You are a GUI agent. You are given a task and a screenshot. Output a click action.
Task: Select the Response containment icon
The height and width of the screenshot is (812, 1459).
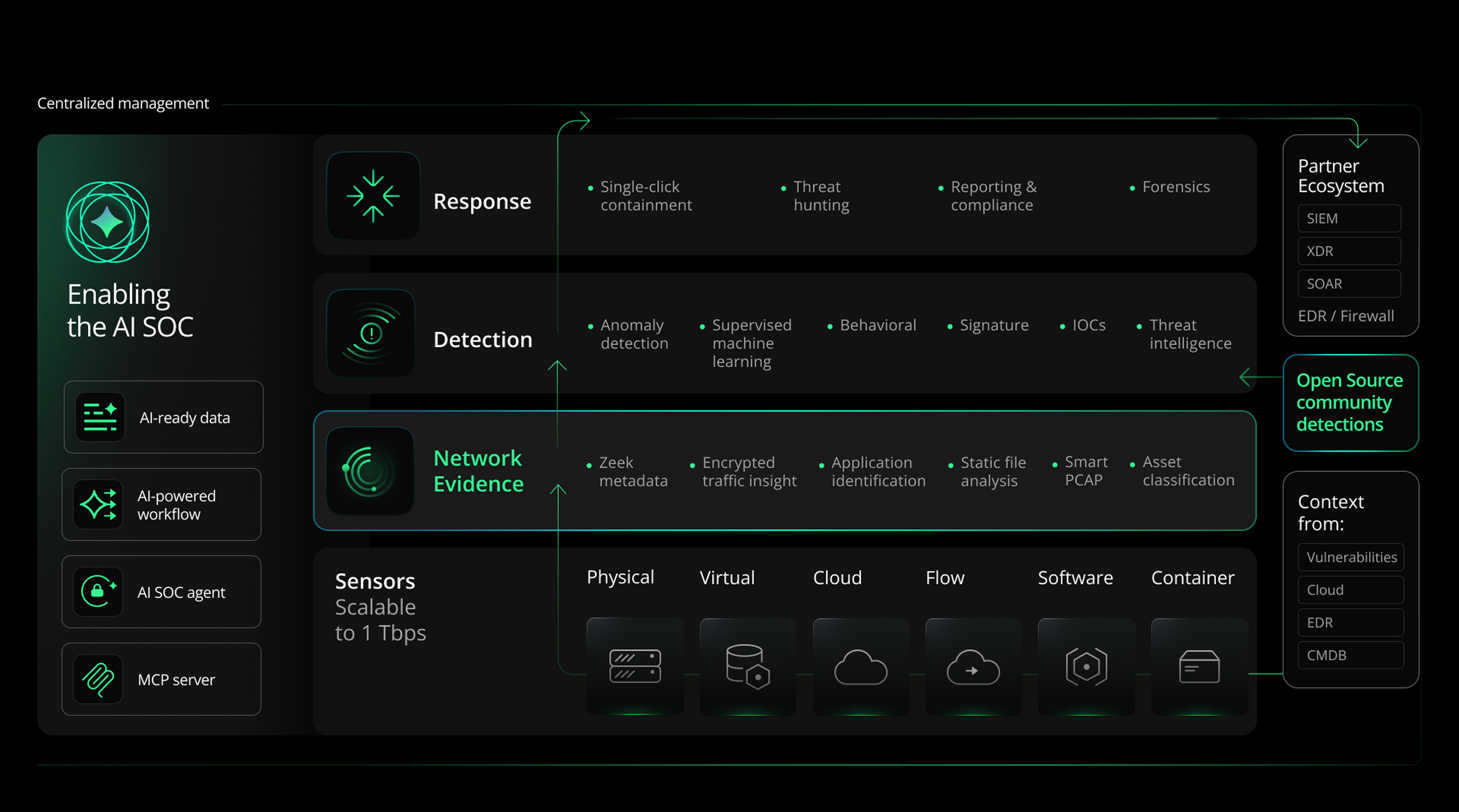click(x=373, y=196)
